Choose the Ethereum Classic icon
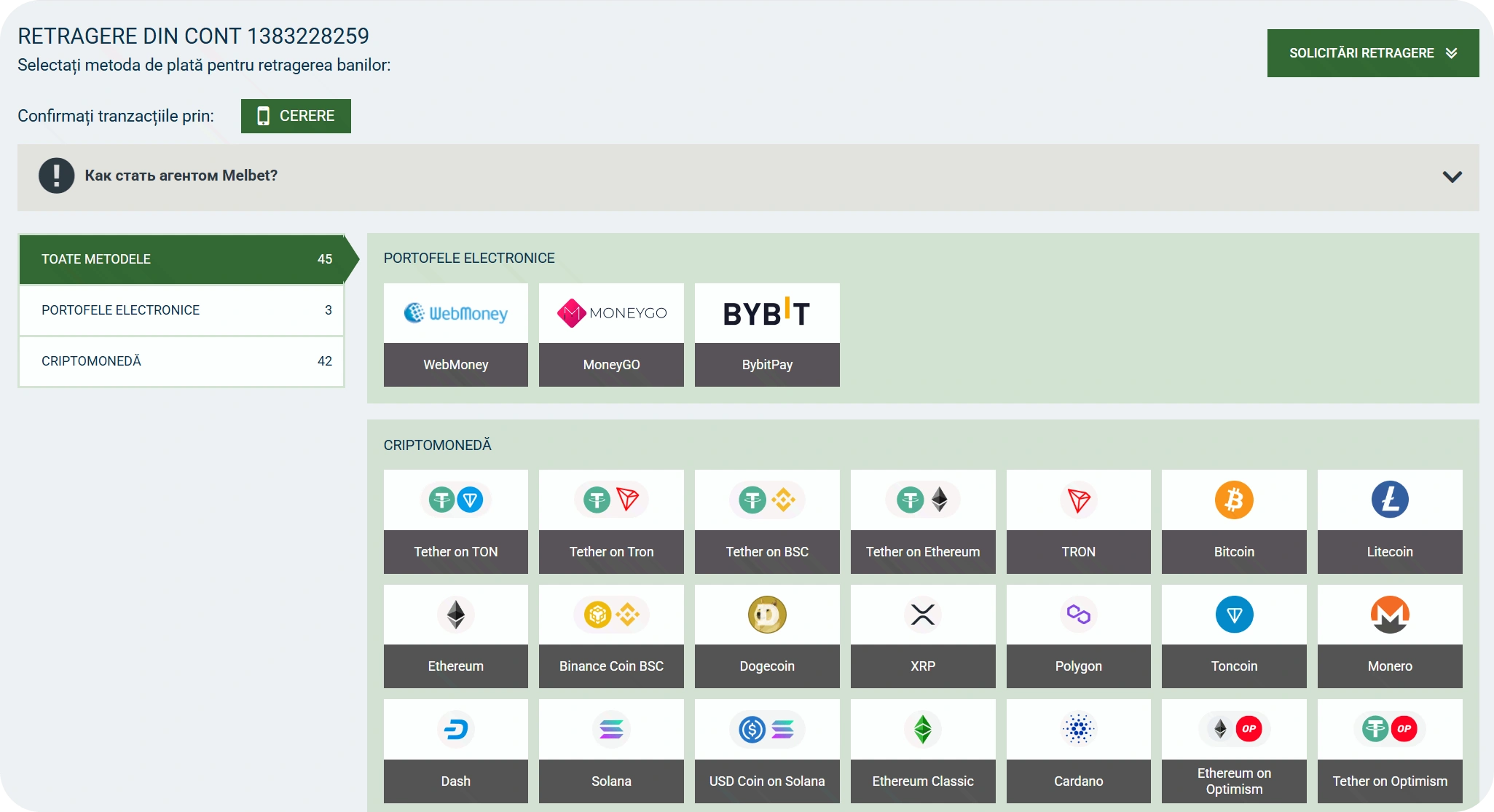The height and width of the screenshot is (812, 1494). 923,729
